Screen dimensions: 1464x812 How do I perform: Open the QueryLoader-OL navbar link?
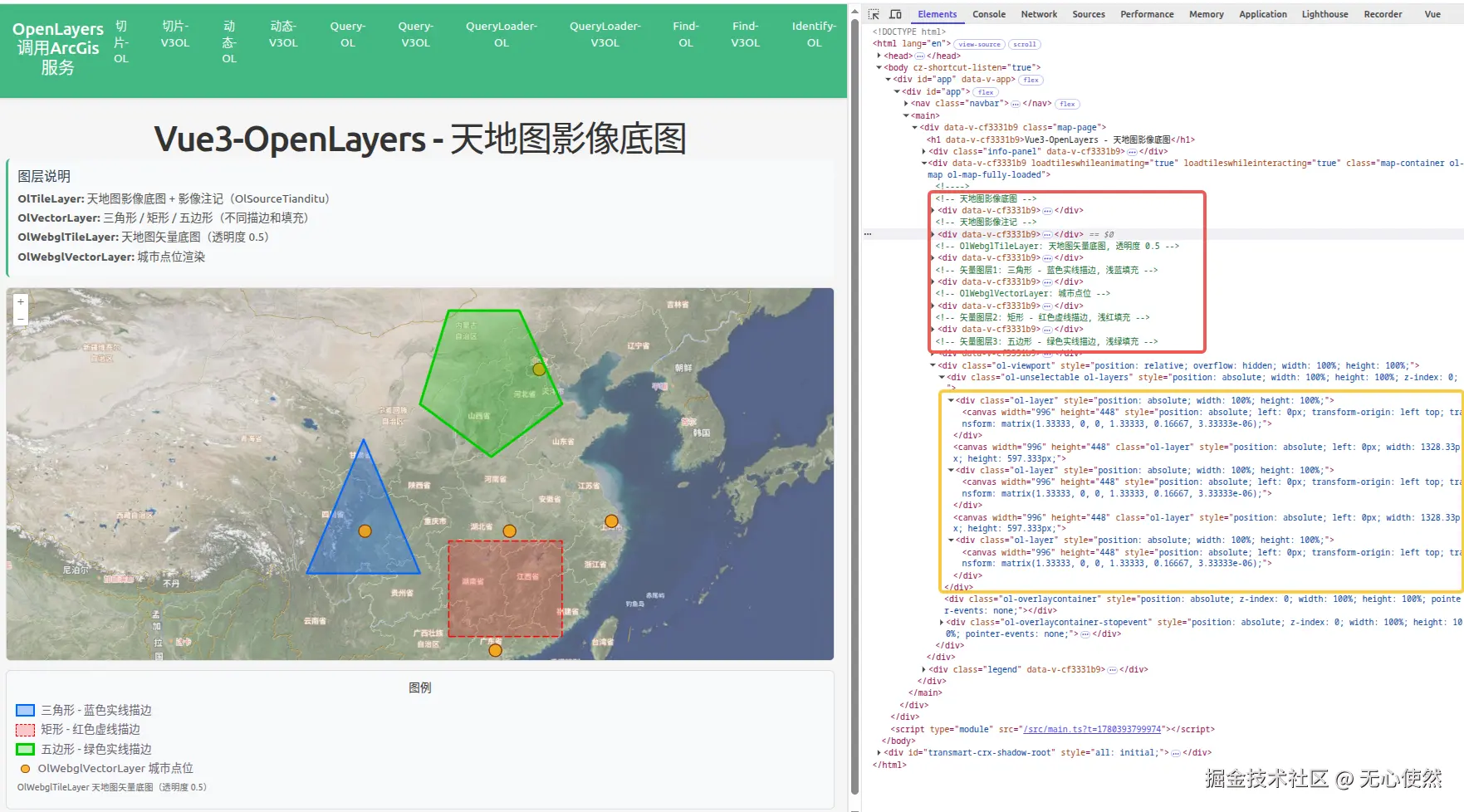point(502,34)
